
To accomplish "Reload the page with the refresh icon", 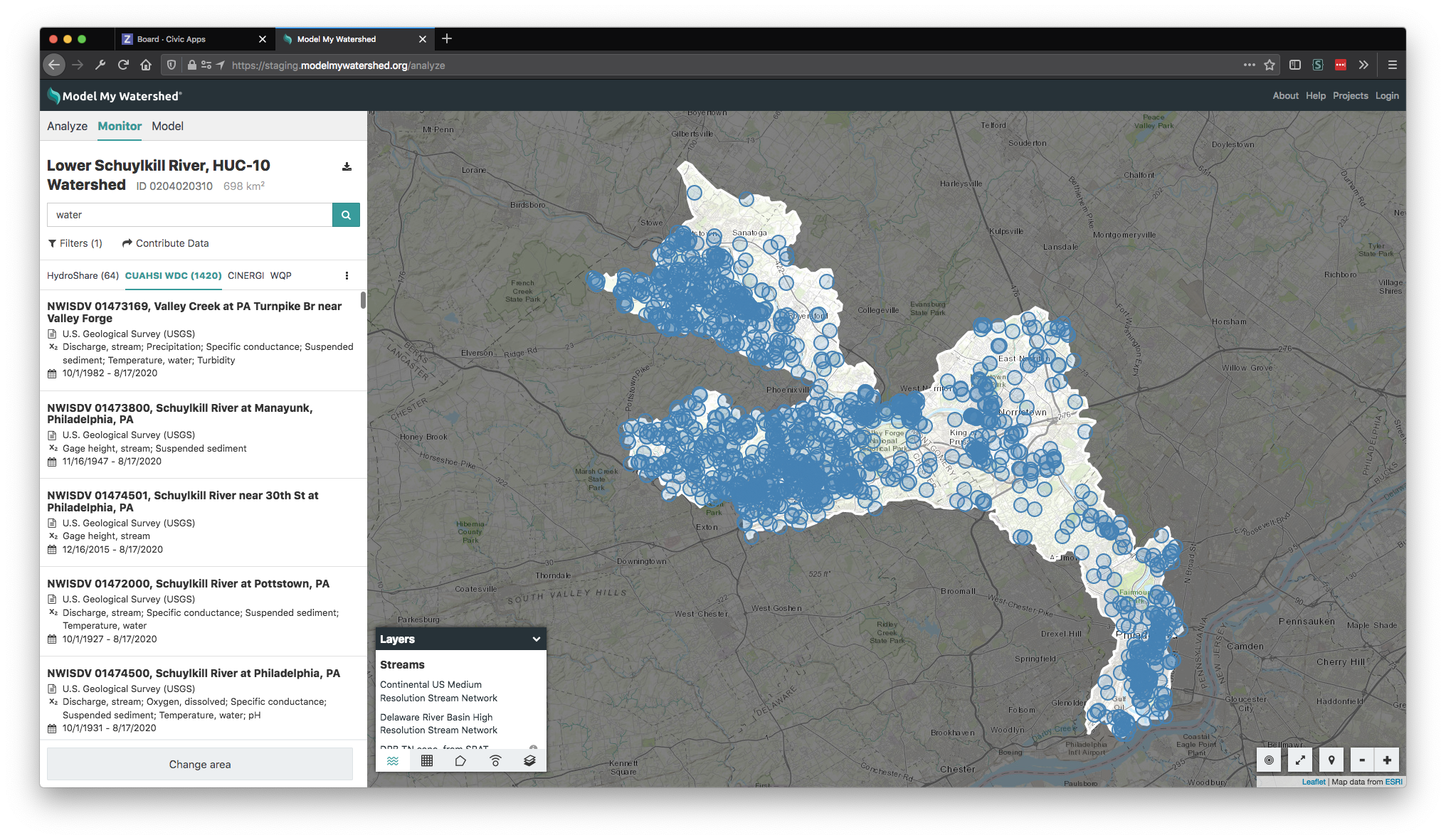I will point(123,65).
